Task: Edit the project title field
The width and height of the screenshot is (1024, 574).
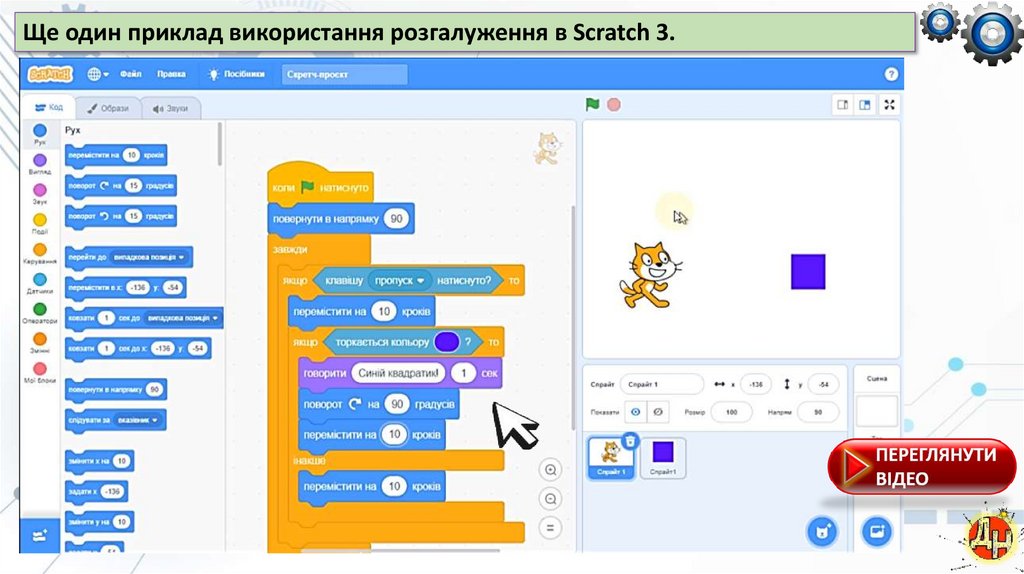Action: [344, 74]
